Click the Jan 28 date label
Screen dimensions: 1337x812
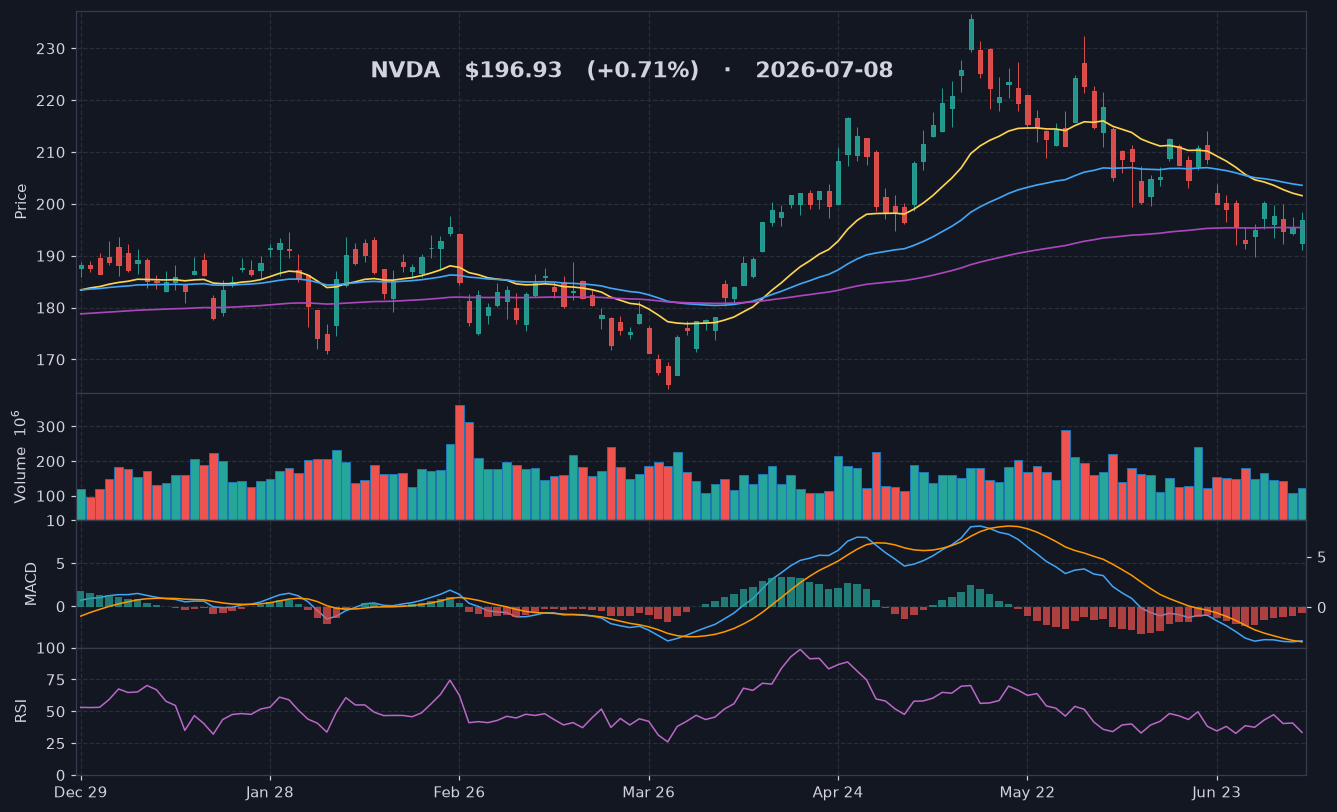pos(270,792)
